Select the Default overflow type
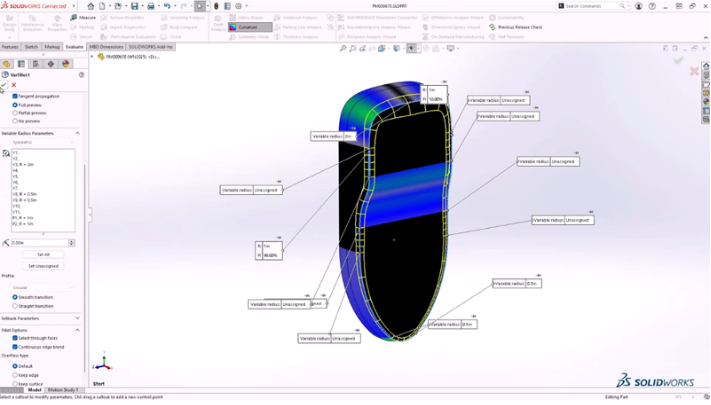This screenshot has height=405, width=711. click(15, 366)
